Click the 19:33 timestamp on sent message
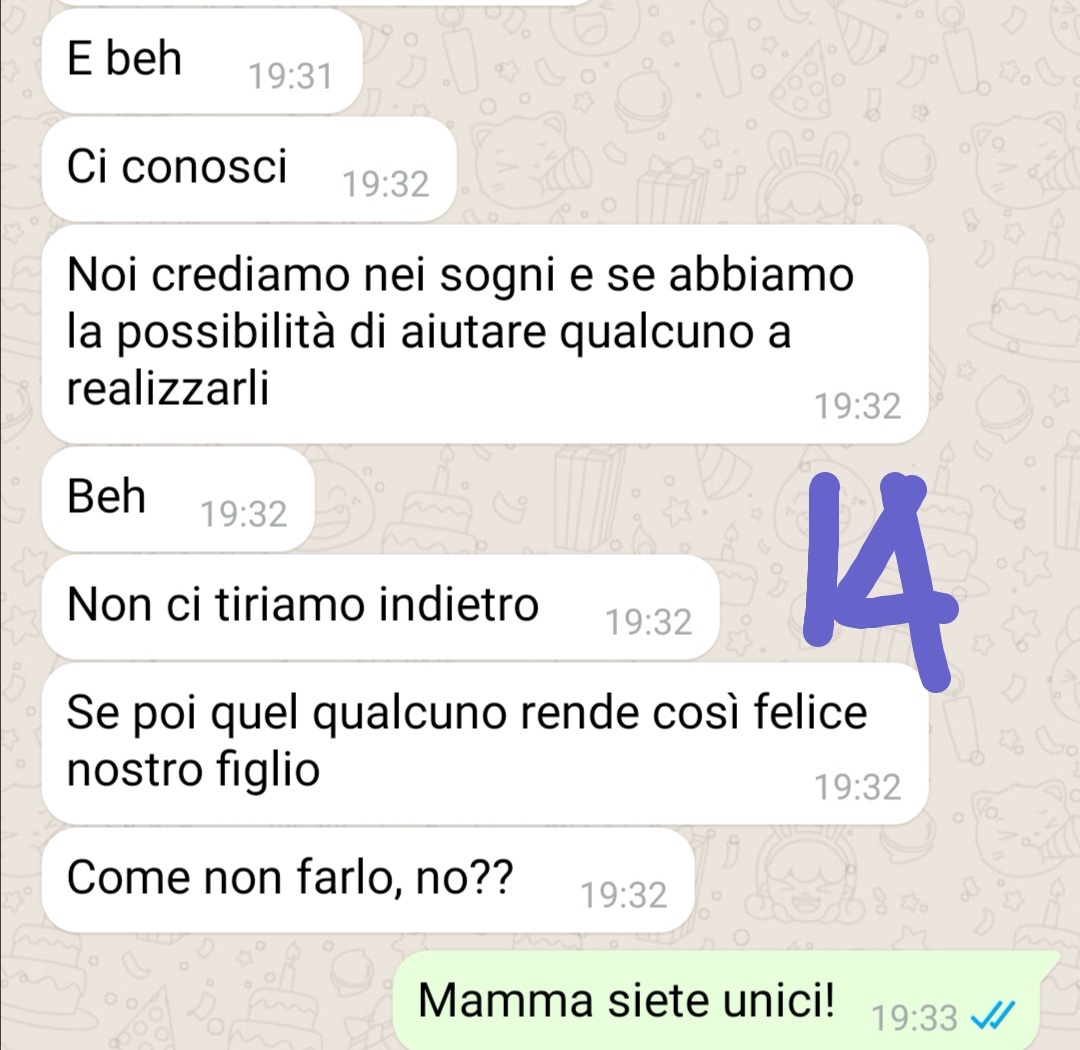The image size is (1080, 1050). [914, 1018]
